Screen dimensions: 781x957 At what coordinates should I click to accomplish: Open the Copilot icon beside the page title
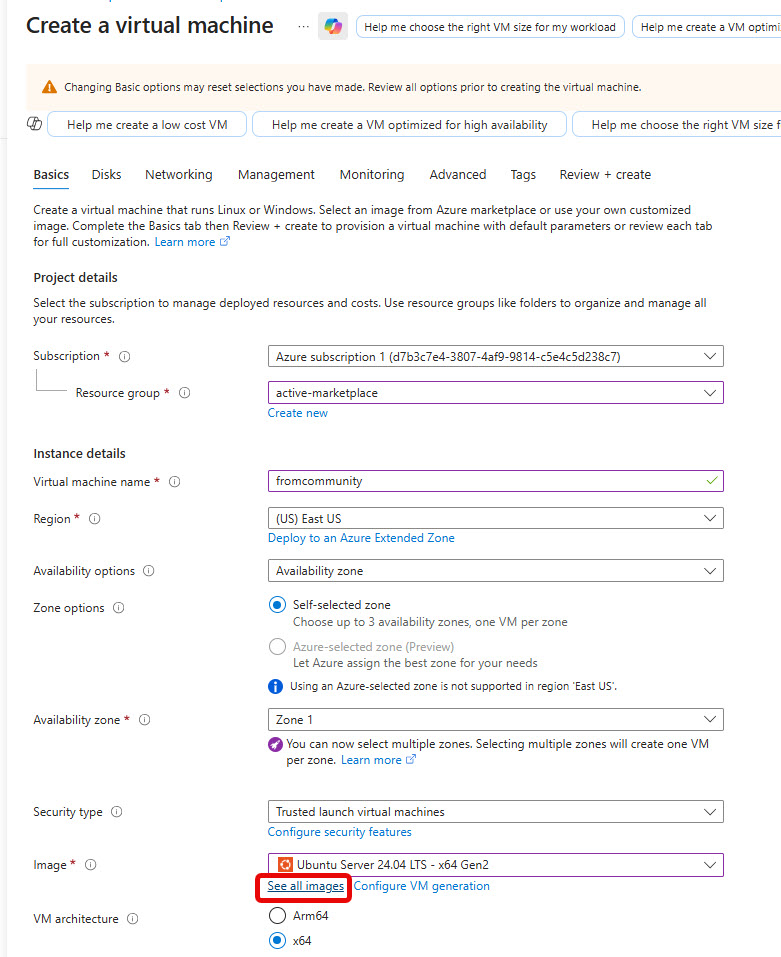pos(333,26)
